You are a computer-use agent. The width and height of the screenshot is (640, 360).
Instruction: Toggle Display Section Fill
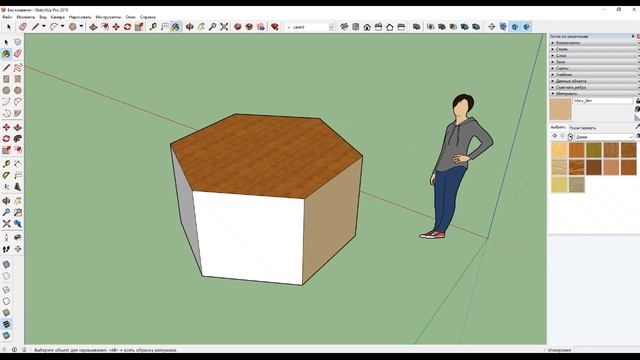pos(527,27)
